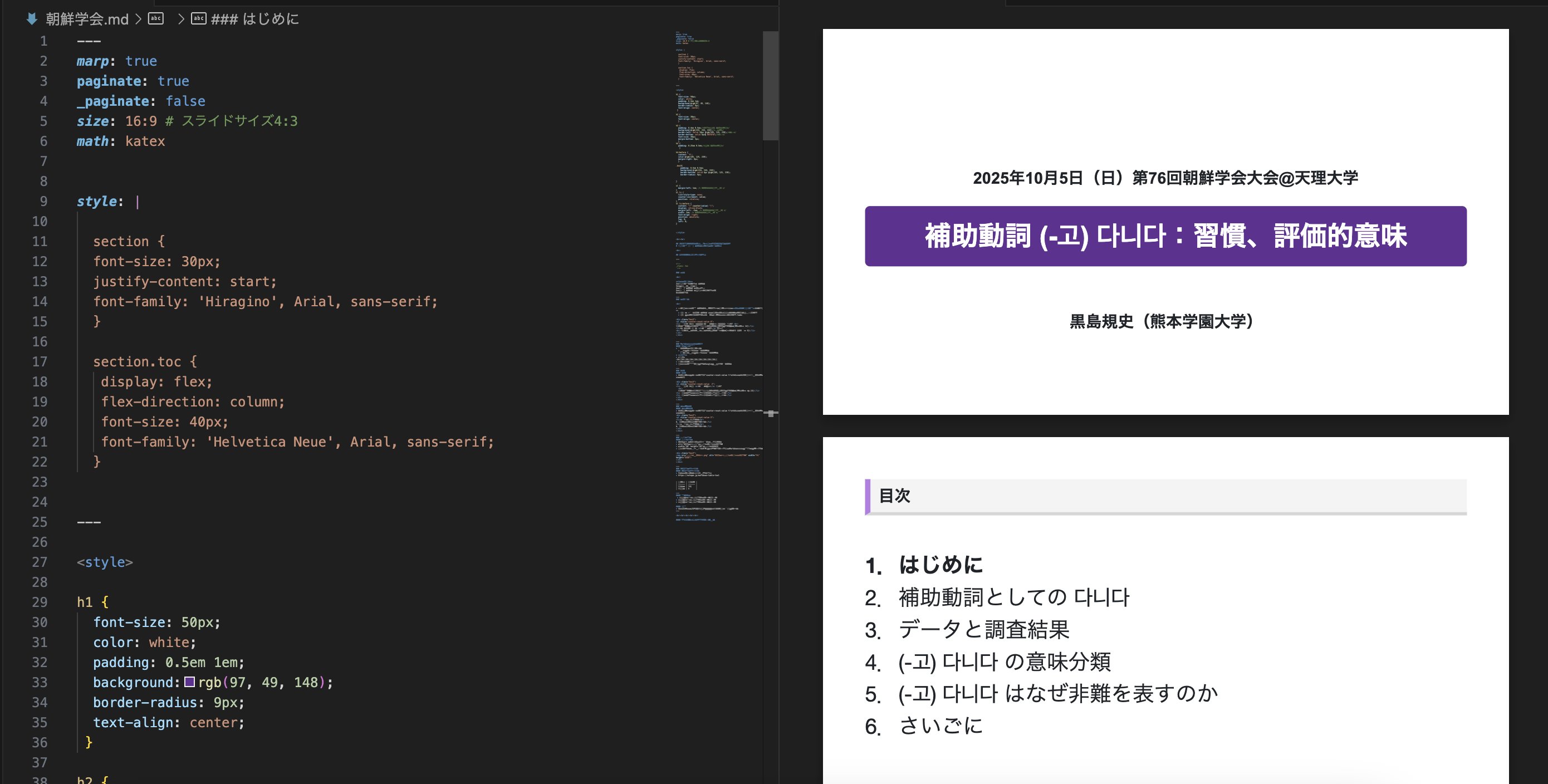This screenshot has height=784, width=1548.
Task: Click the 目次 heading in slide preview
Action: coord(894,496)
